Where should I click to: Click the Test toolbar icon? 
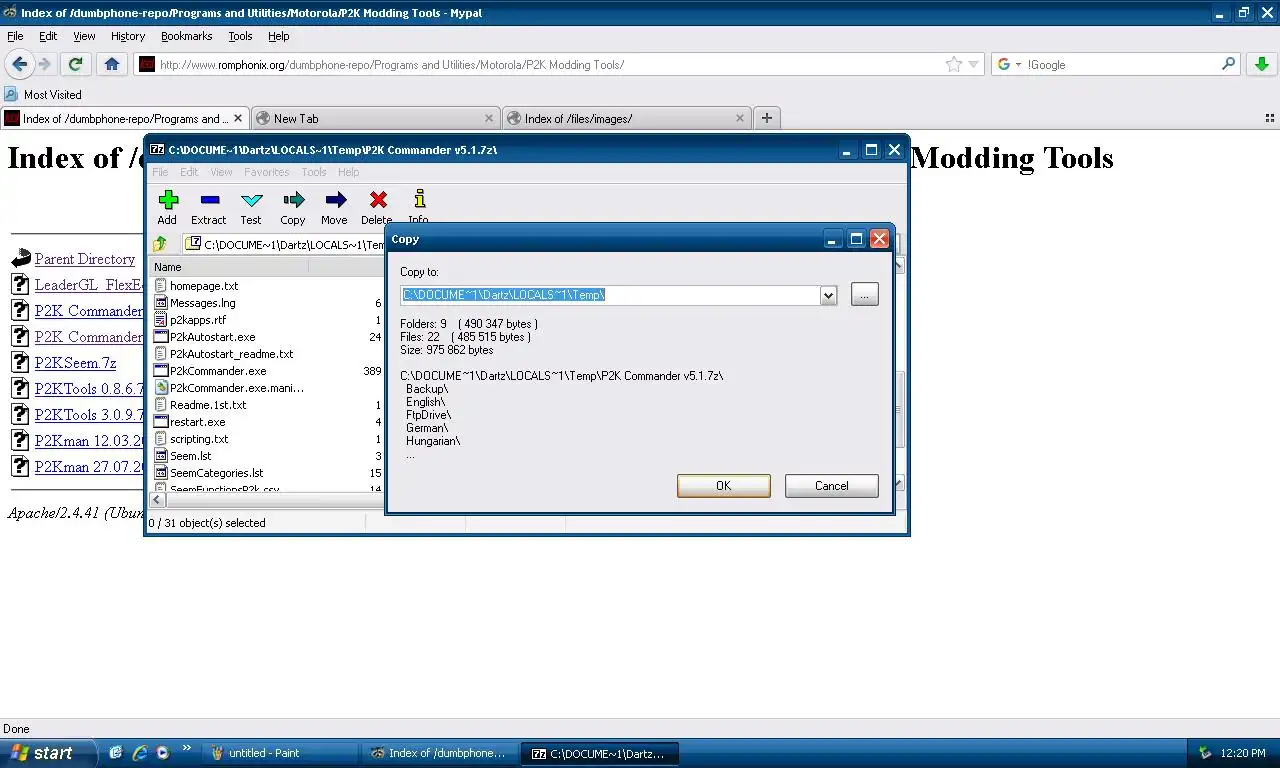252,200
